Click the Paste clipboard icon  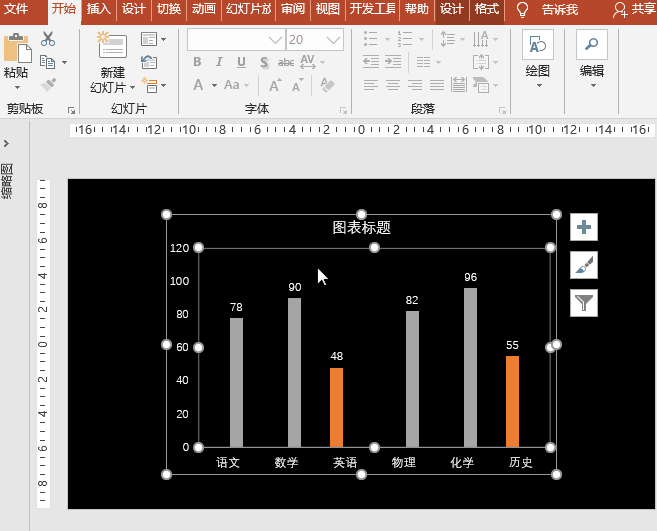coord(17,48)
